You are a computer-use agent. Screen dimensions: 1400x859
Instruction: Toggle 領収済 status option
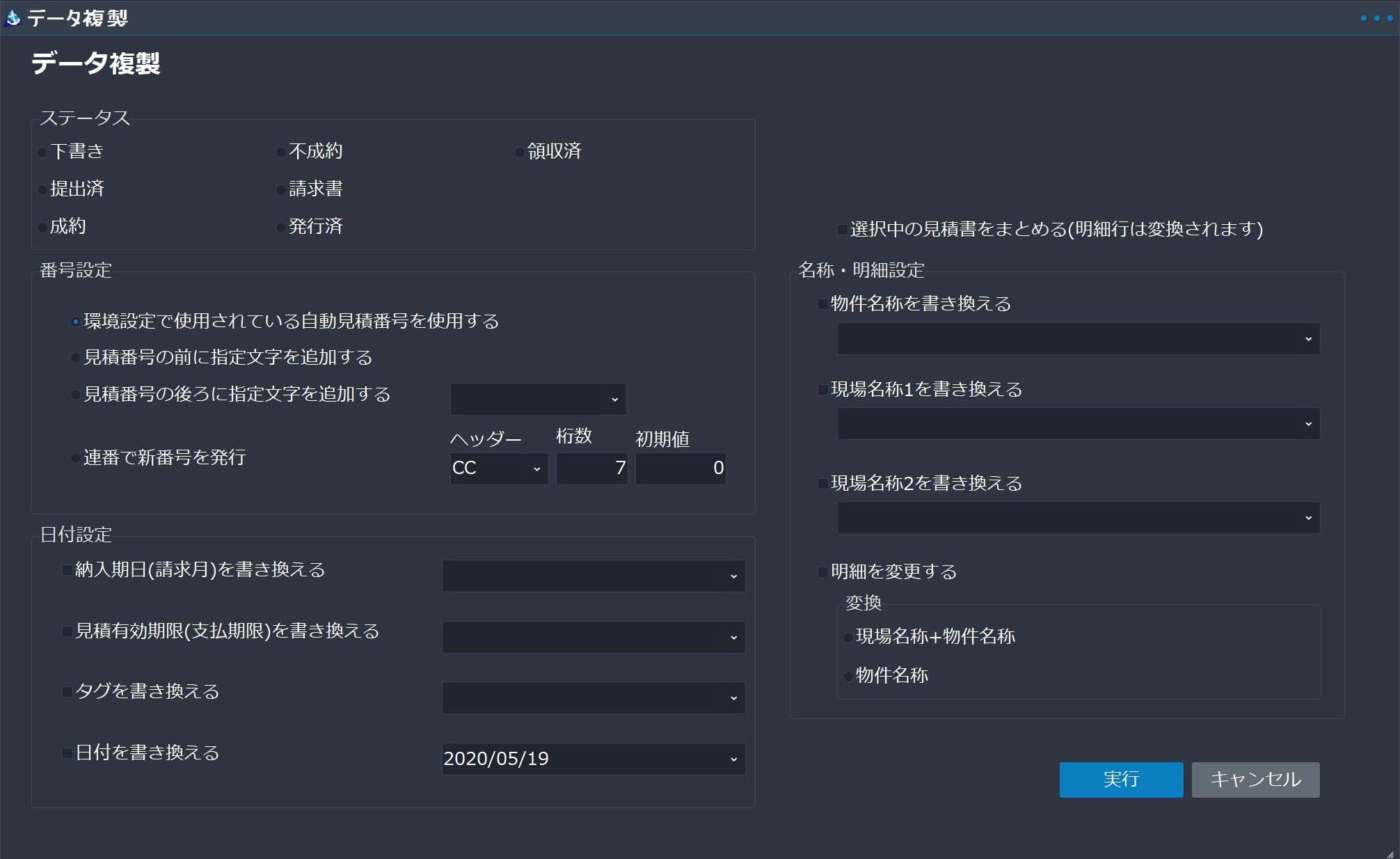(x=516, y=152)
